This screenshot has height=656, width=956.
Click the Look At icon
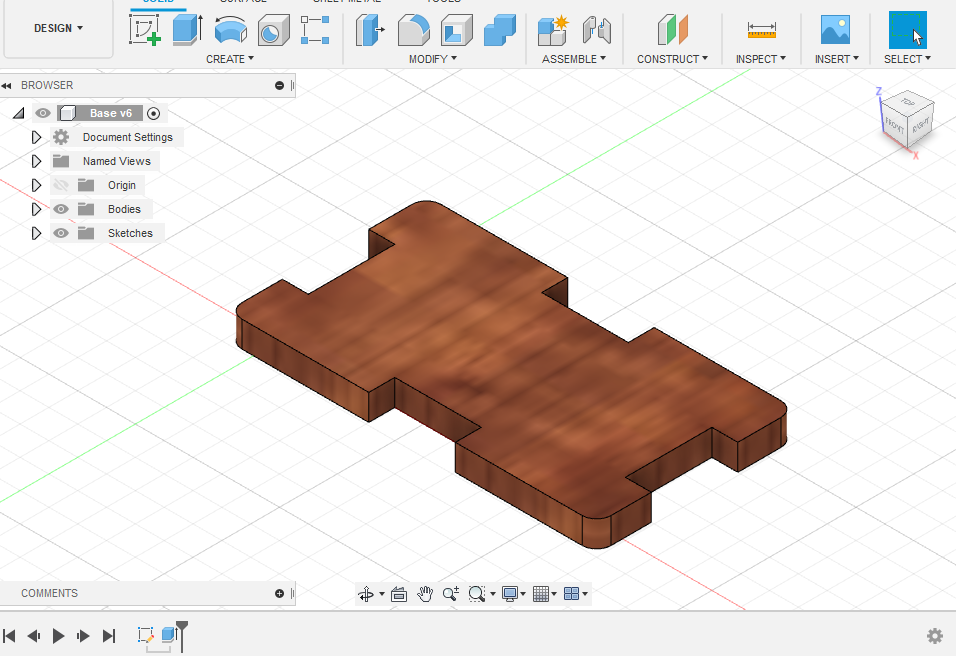[399, 594]
